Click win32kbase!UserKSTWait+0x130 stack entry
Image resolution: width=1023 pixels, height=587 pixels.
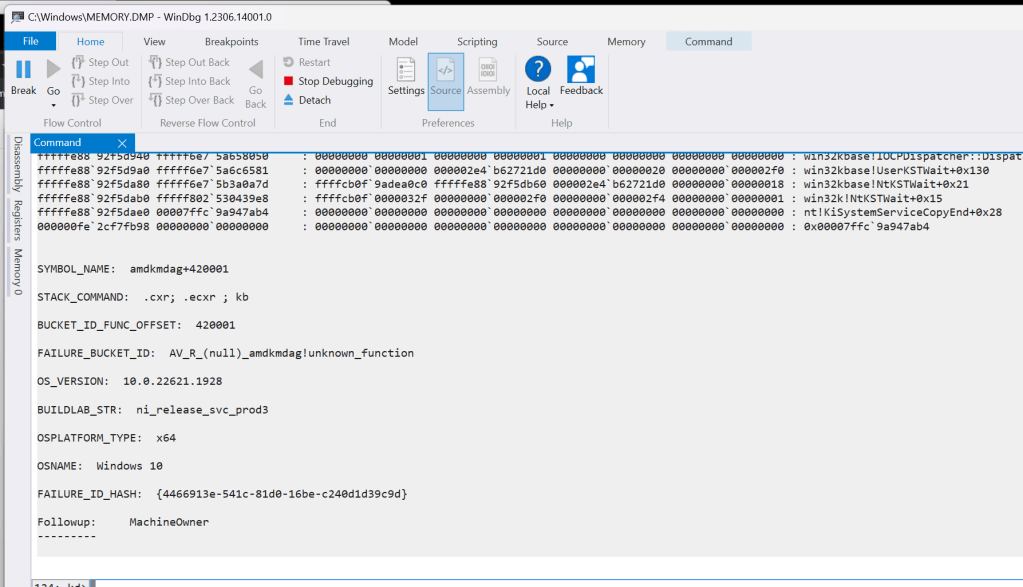896,170
